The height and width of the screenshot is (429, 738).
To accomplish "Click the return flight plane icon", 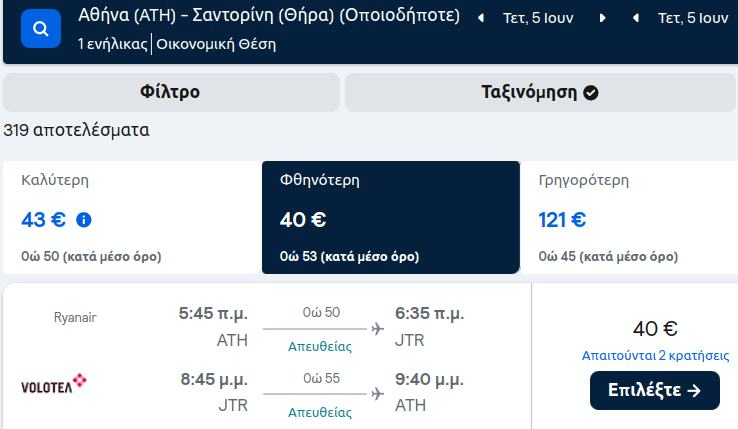I will pyautogui.click(x=377, y=394).
